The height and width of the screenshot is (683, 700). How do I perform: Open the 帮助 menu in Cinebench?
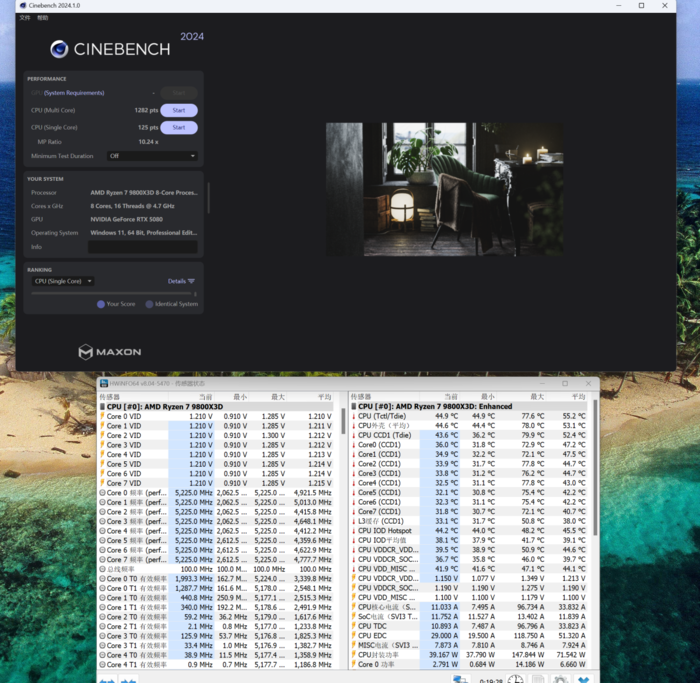42,18
